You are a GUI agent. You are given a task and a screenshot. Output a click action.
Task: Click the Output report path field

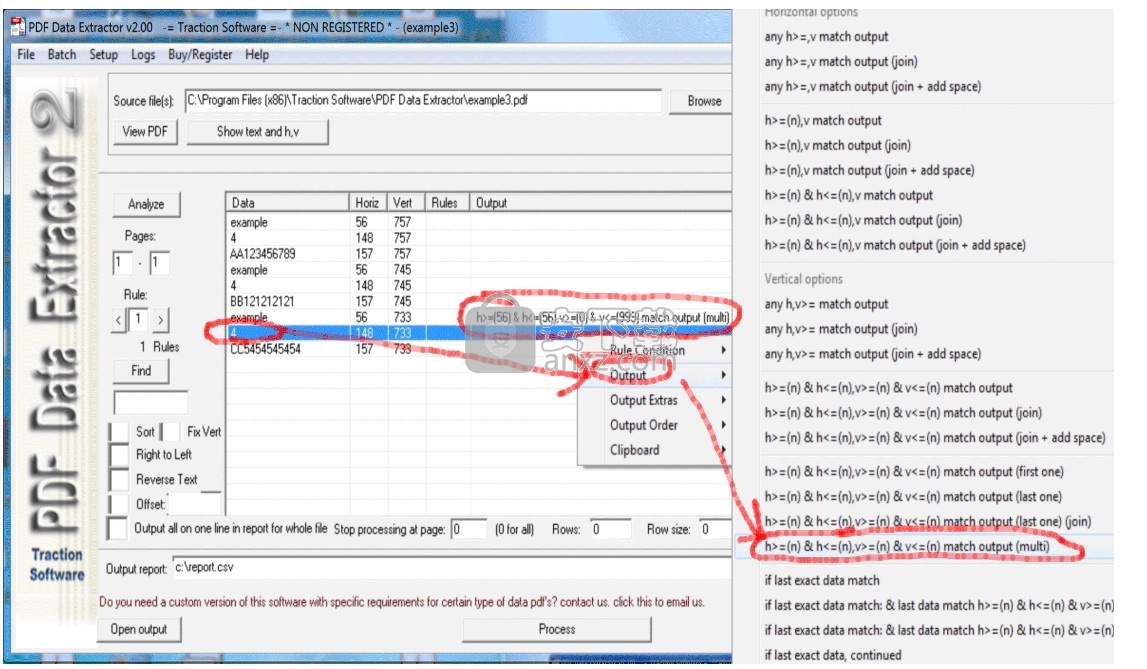(x=451, y=567)
